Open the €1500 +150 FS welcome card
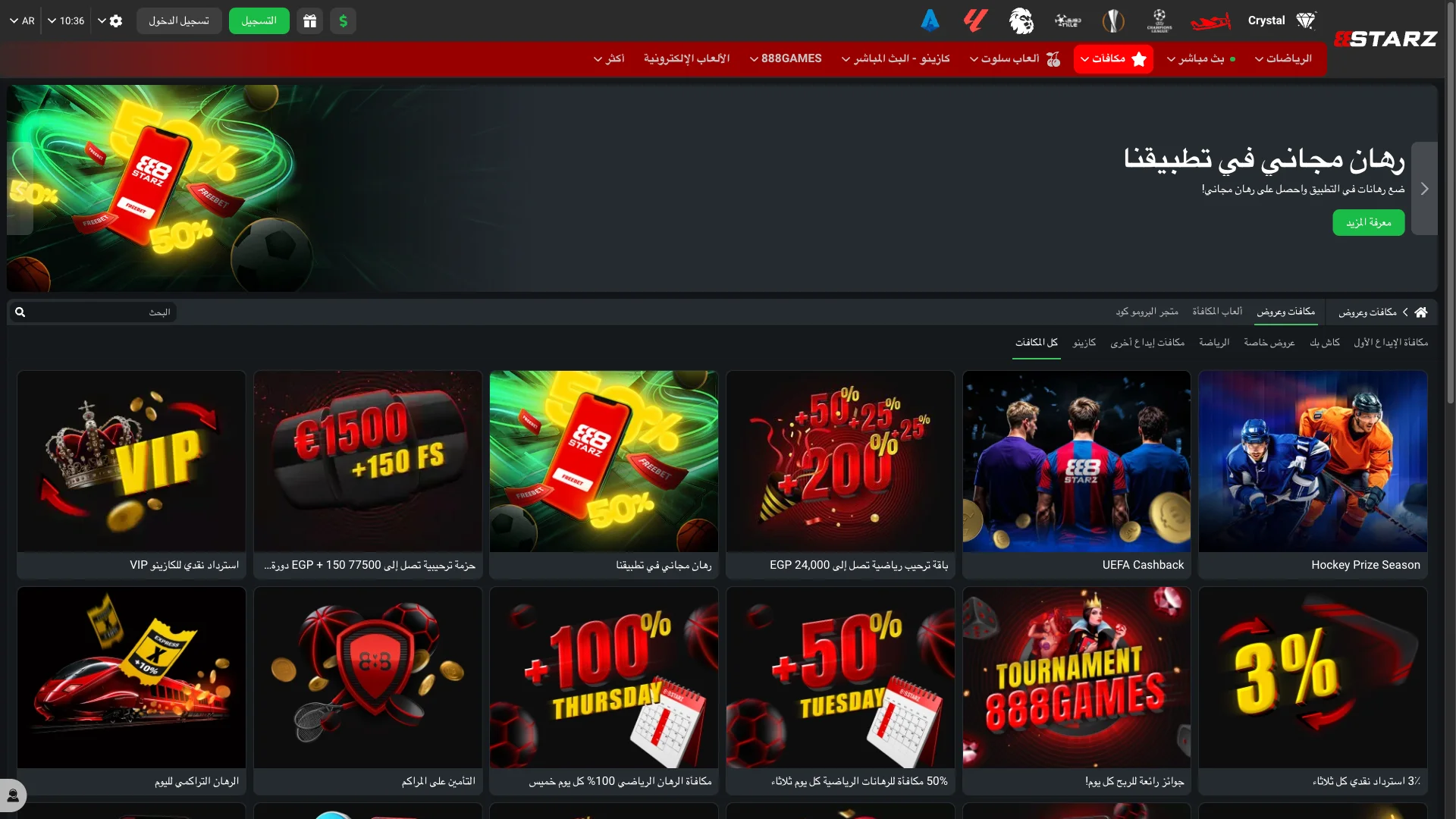 (368, 475)
